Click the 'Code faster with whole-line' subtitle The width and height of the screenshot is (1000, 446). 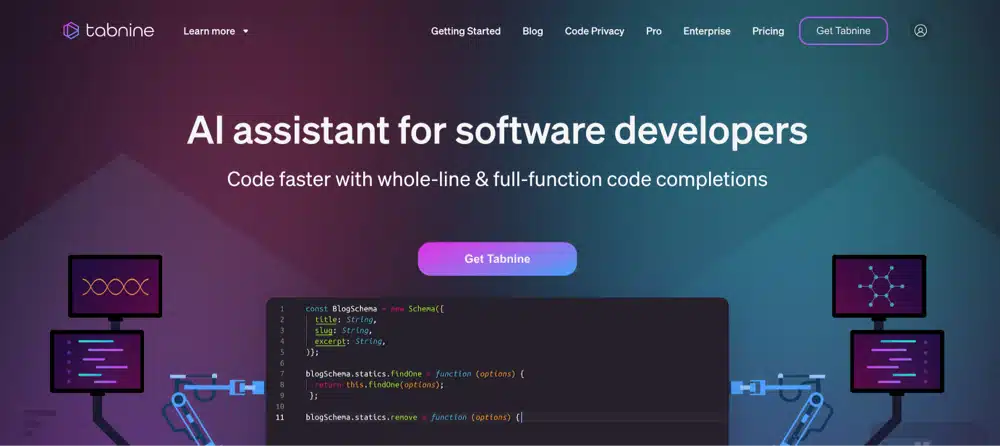497,179
